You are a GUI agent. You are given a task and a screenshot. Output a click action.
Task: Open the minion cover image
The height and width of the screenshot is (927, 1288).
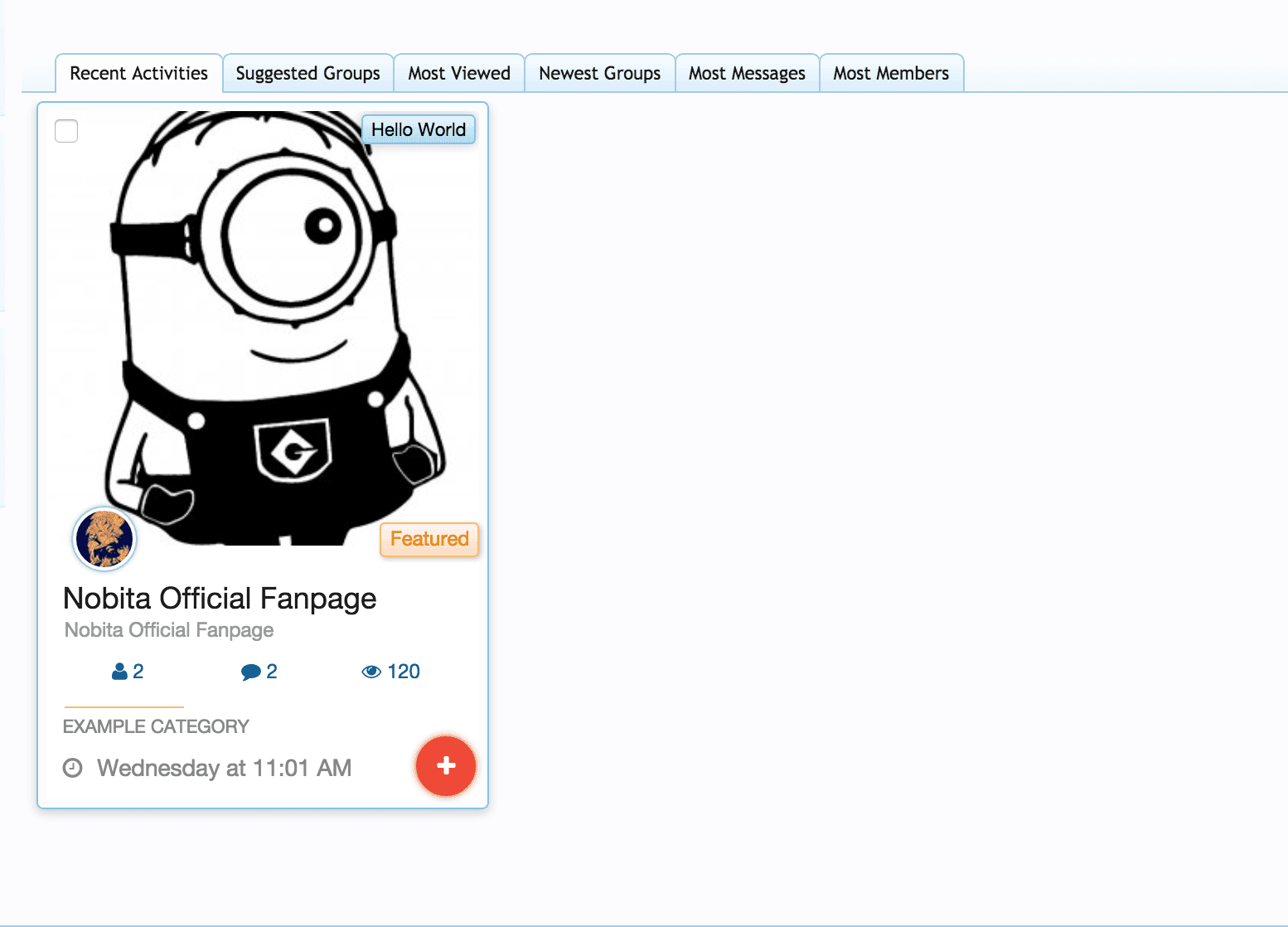coord(263,328)
